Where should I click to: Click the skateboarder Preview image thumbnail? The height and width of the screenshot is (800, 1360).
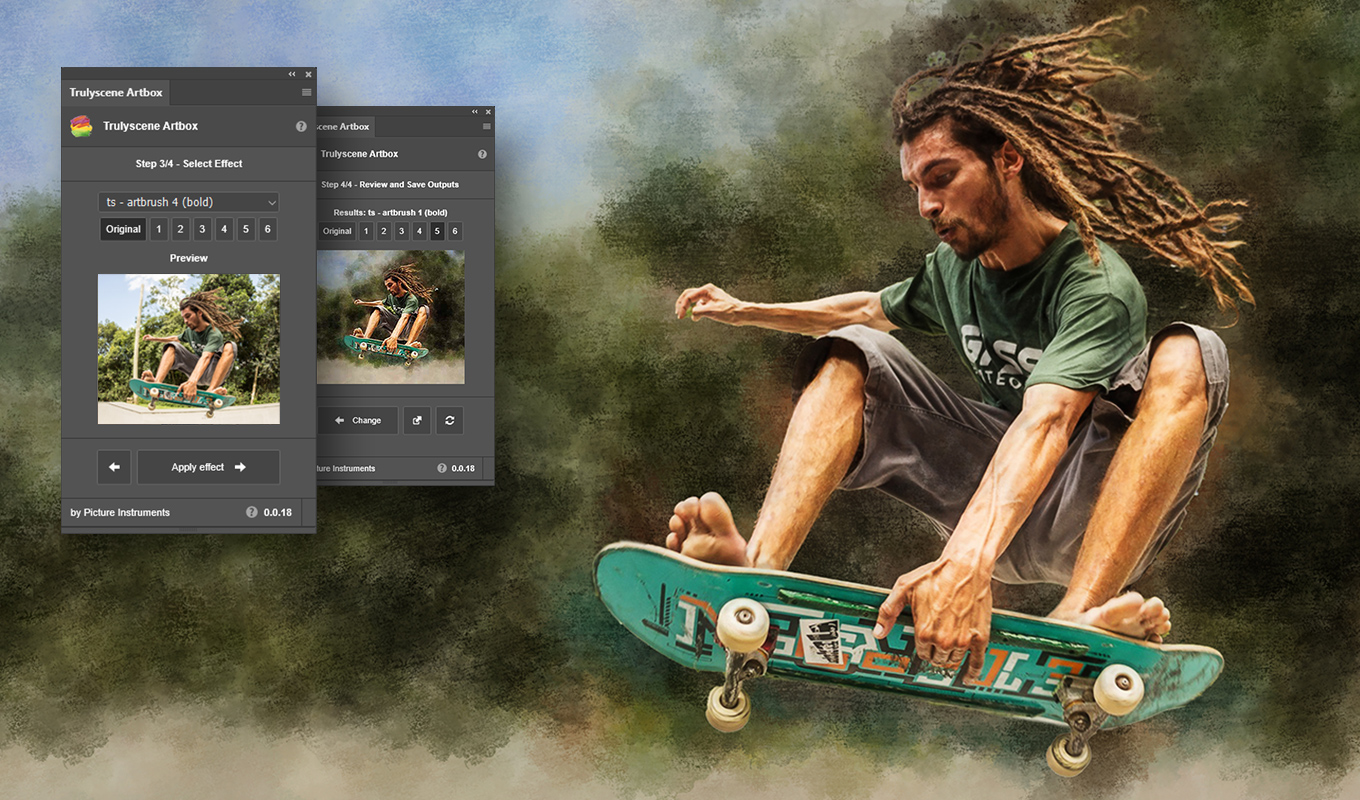point(188,348)
